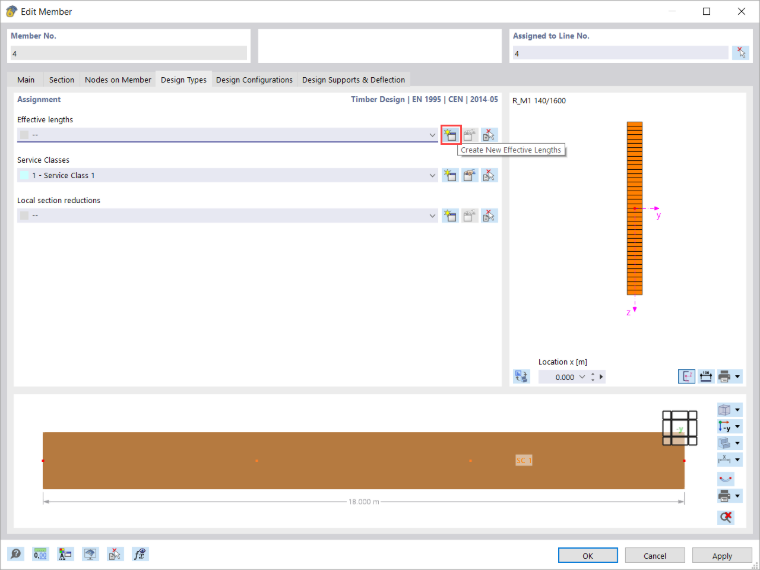Create new Local section reduction
Screen dimensions: 760x570
click(x=450, y=215)
